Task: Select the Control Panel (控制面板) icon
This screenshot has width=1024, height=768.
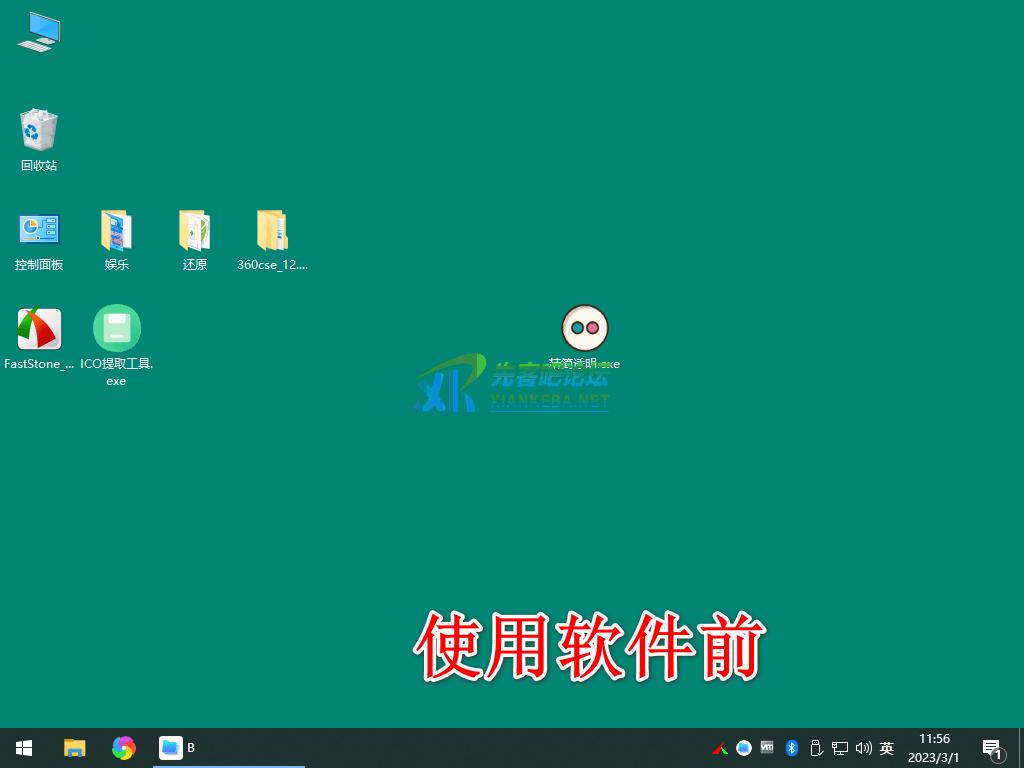Action: click(39, 230)
